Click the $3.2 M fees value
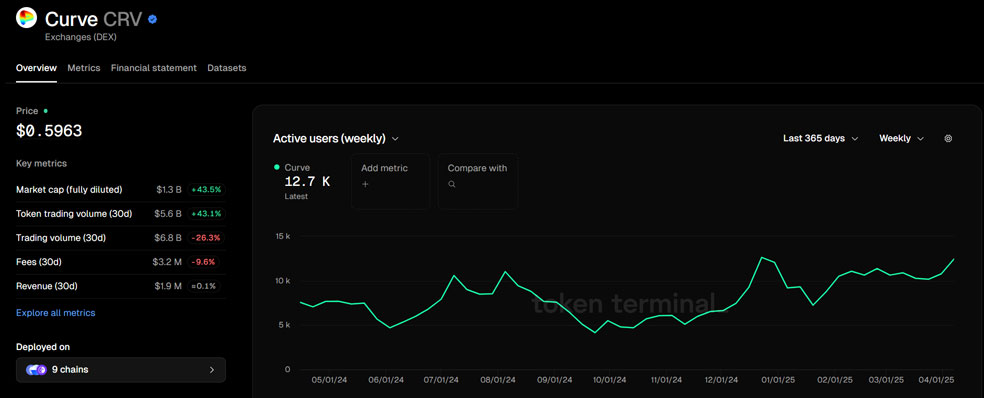The image size is (984, 398). 167,262
